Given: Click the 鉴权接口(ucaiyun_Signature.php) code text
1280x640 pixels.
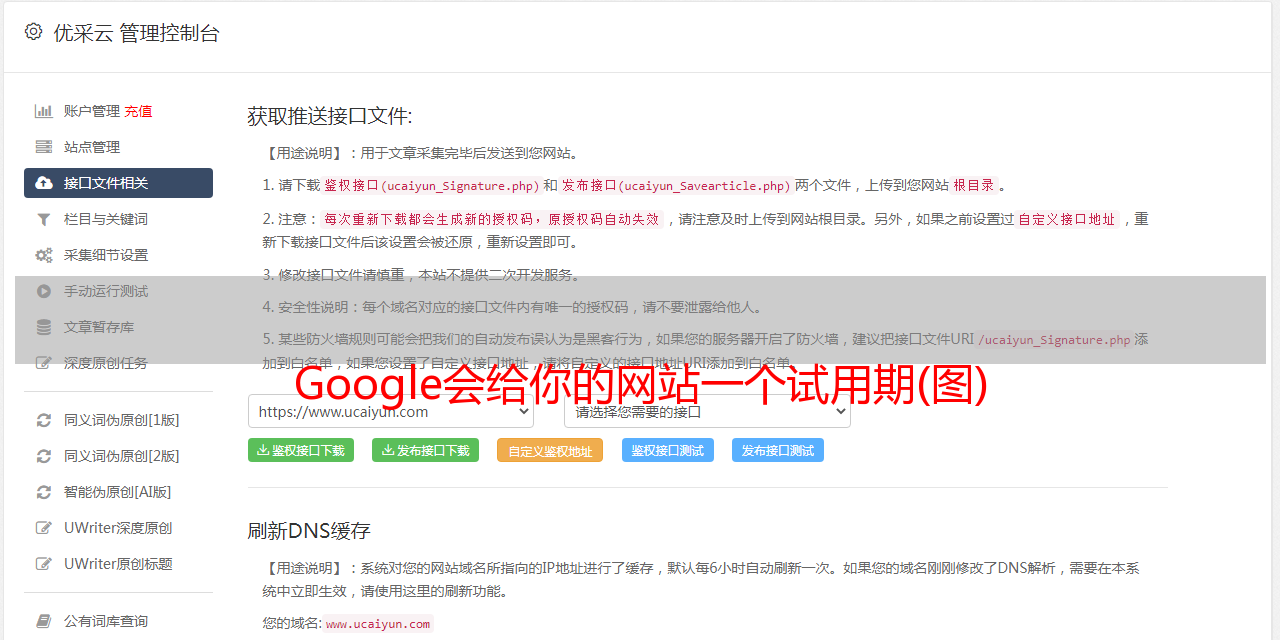Looking at the screenshot, I should tap(432, 185).
